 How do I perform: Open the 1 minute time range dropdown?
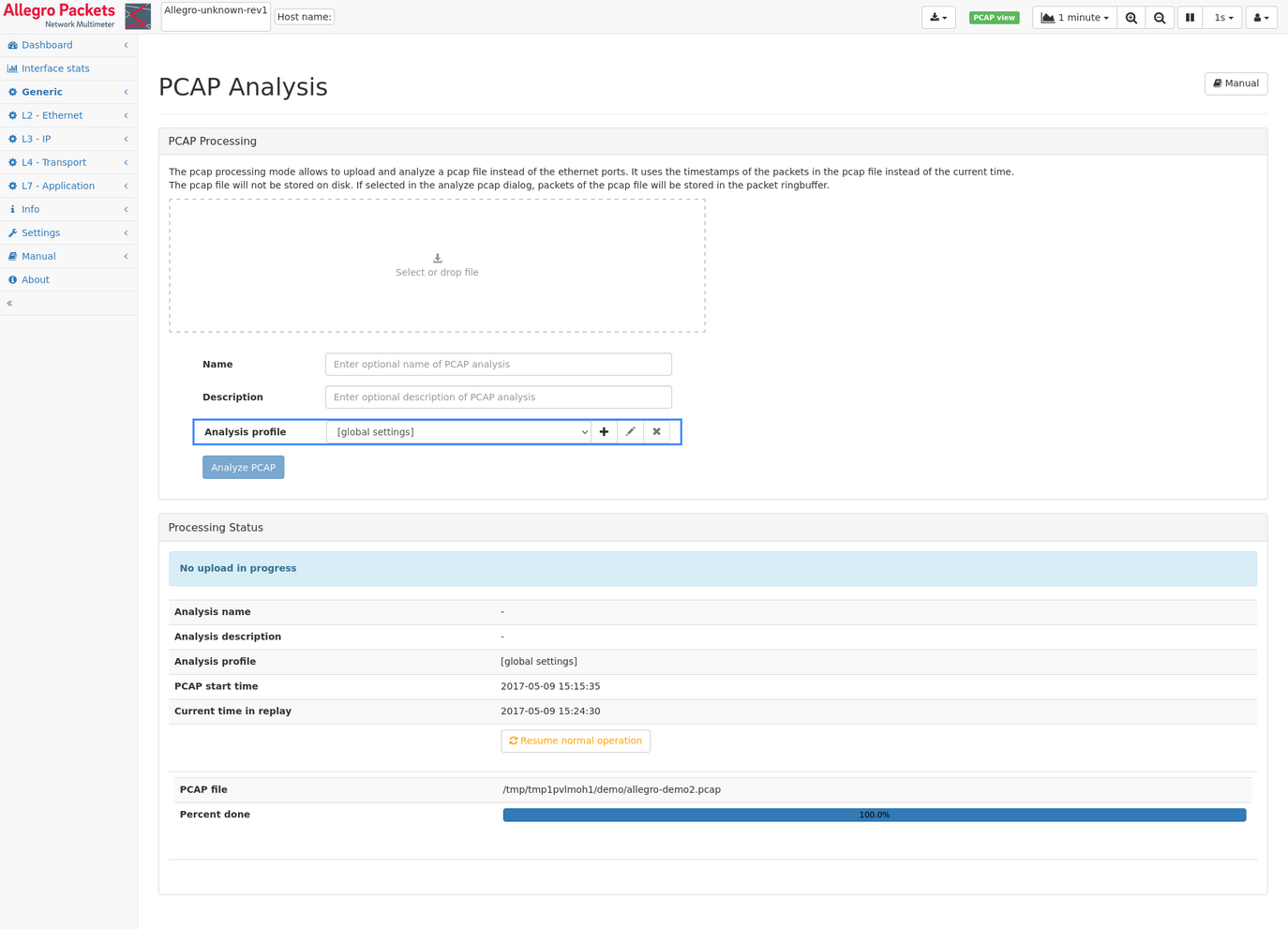[x=1074, y=18]
